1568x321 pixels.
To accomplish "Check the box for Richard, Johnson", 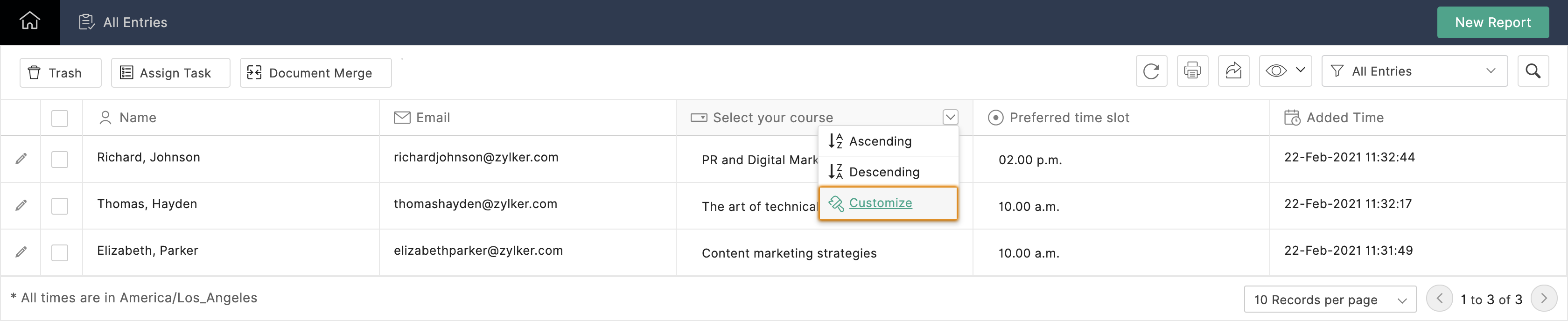I will click(x=60, y=159).
